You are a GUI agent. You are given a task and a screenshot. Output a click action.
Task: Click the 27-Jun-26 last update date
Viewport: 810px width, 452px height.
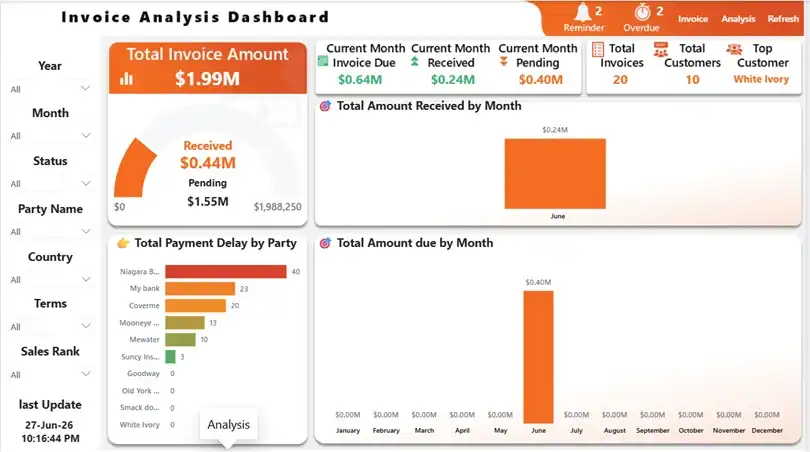[x=49, y=425]
